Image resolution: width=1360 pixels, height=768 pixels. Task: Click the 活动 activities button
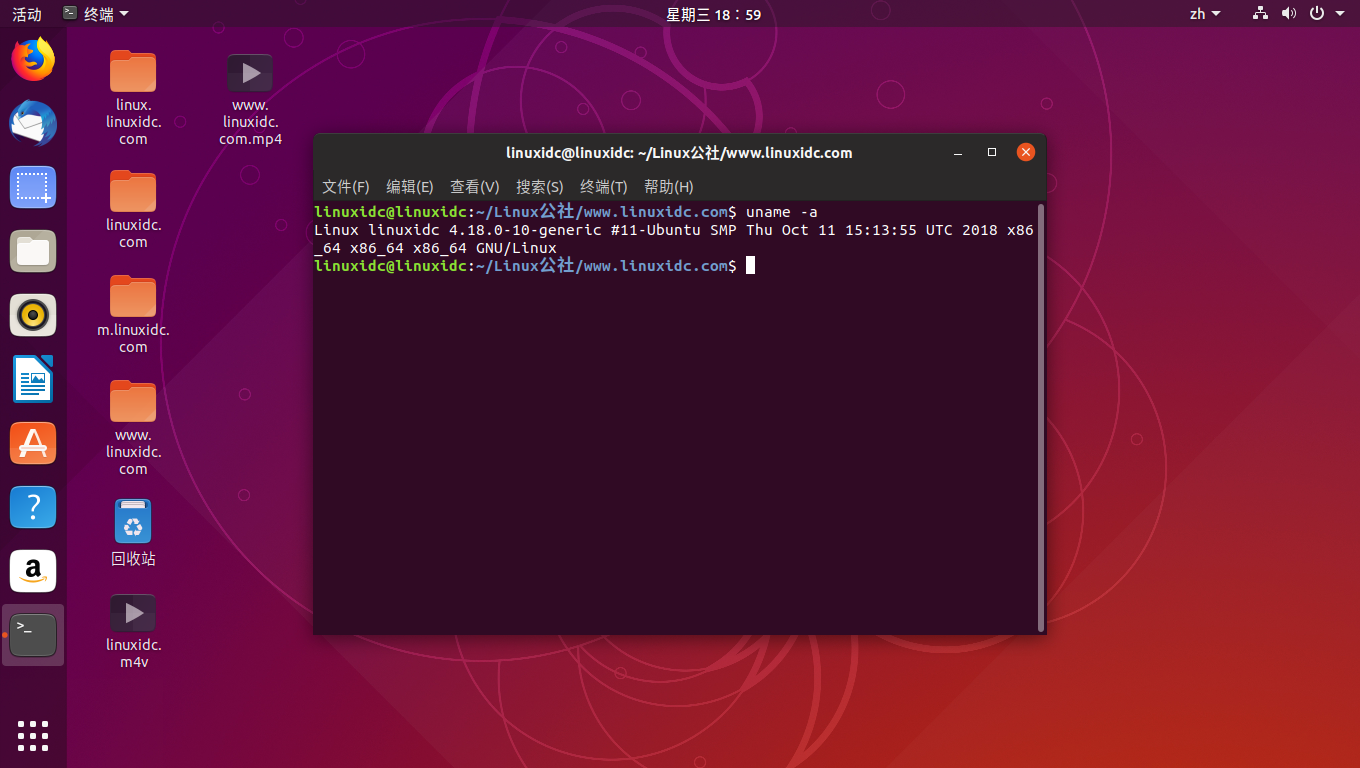tap(27, 14)
